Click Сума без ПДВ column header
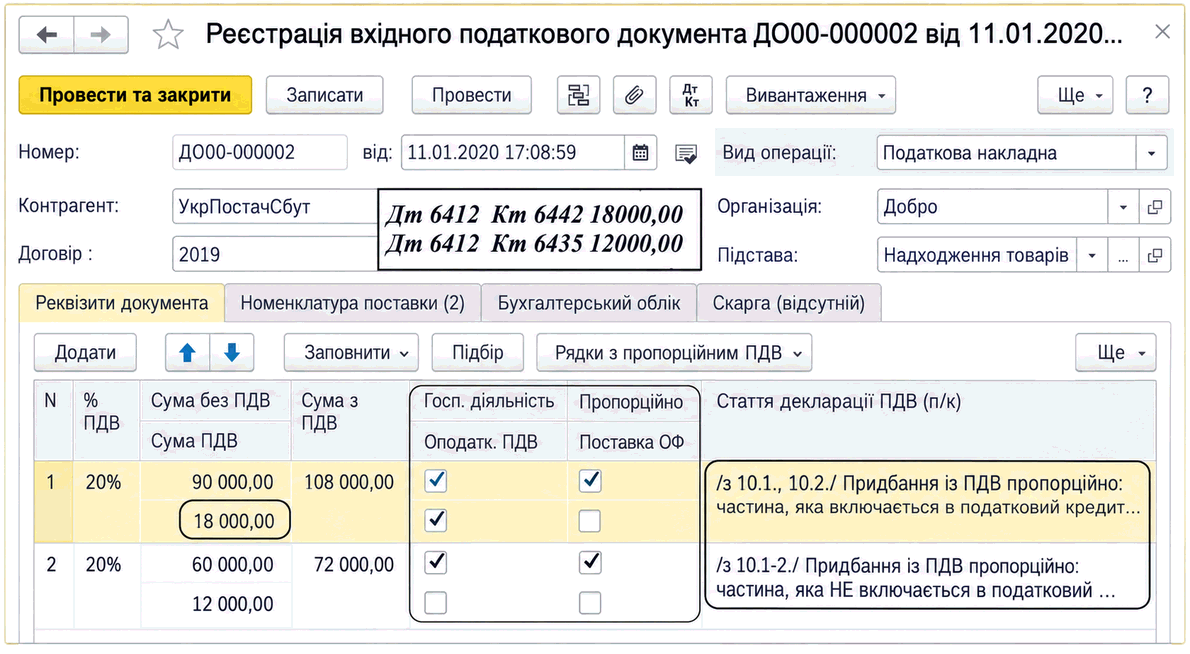The width and height of the screenshot is (1190, 654). click(x=216, y=401)
